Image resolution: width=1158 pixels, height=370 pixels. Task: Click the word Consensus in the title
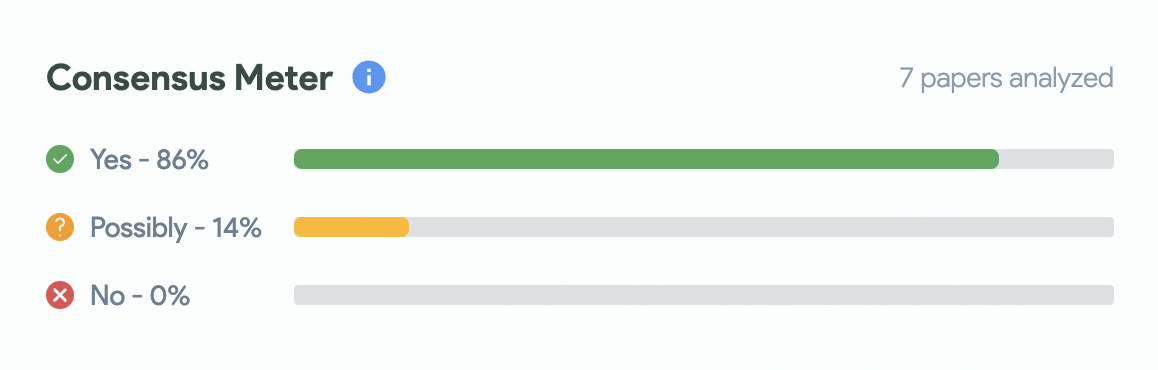click(137, 78)
